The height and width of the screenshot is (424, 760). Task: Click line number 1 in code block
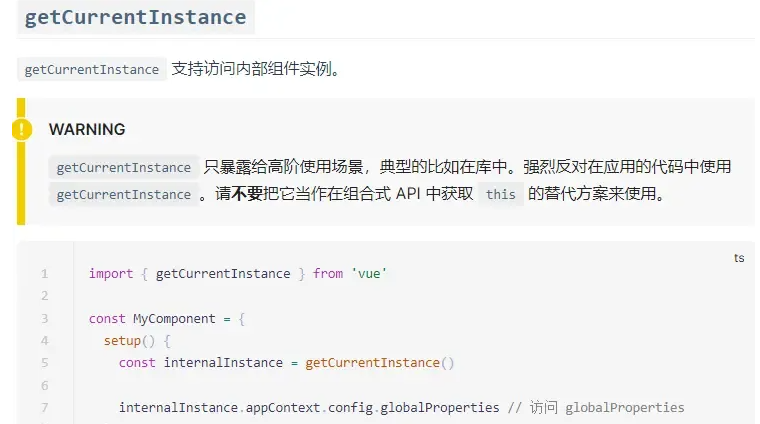(x=45, y=274)
